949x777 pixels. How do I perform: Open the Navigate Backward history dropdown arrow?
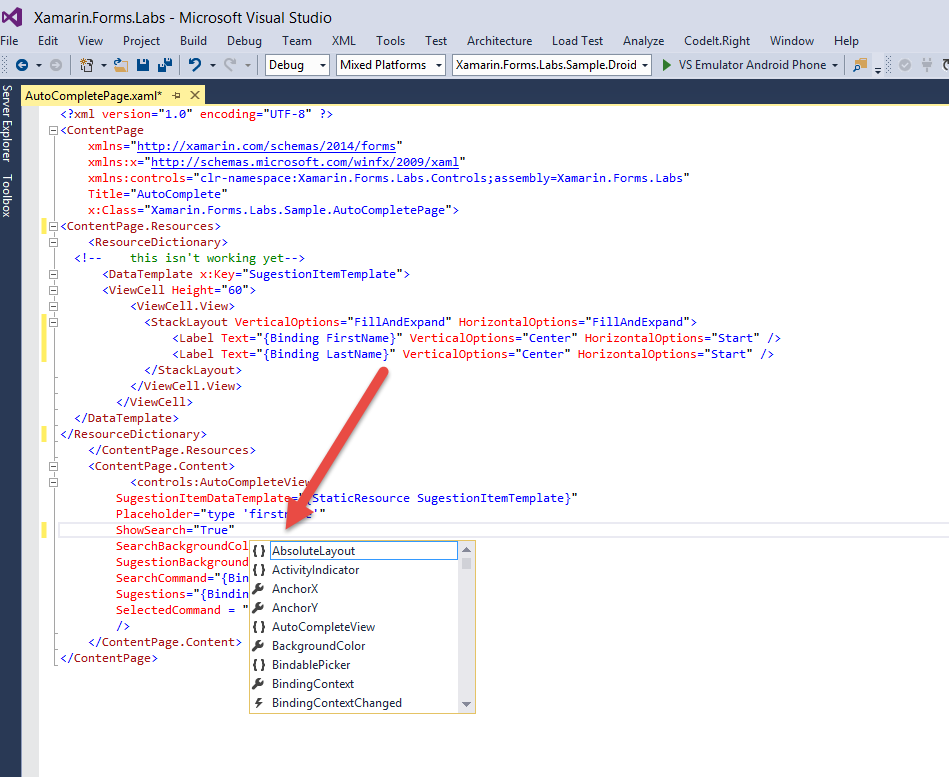pyautogui.click(x=39, y=65)
